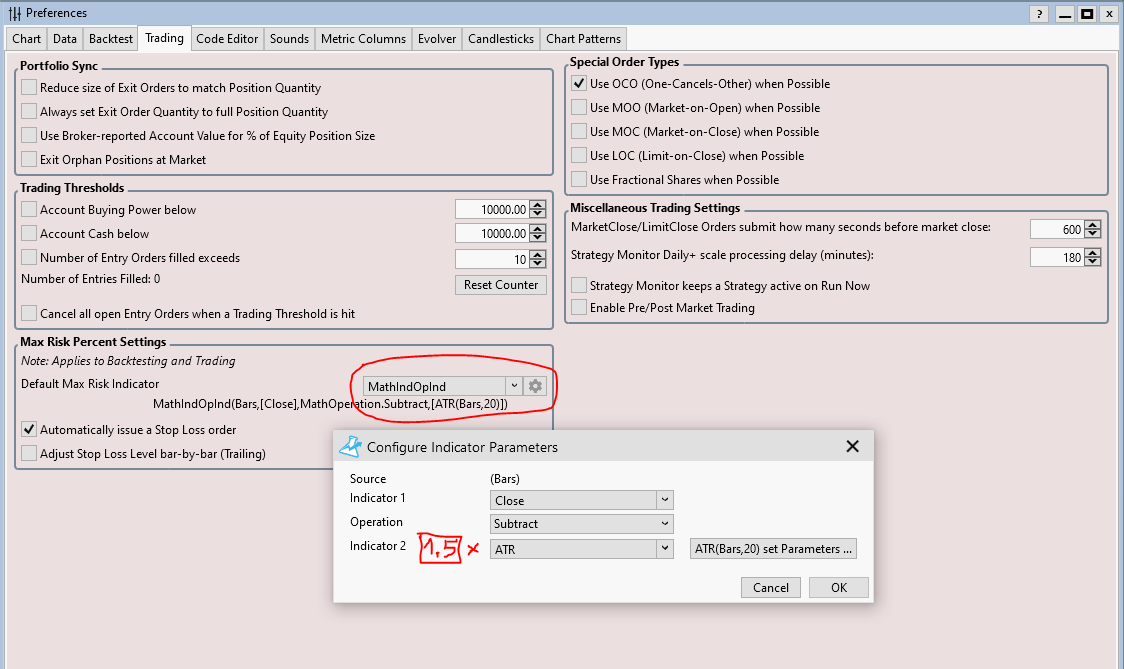The image size is (1124, 669).
Task: Uncheck Use OCO (One-Cancels-Other) when Possible
Action: point(578,84)
